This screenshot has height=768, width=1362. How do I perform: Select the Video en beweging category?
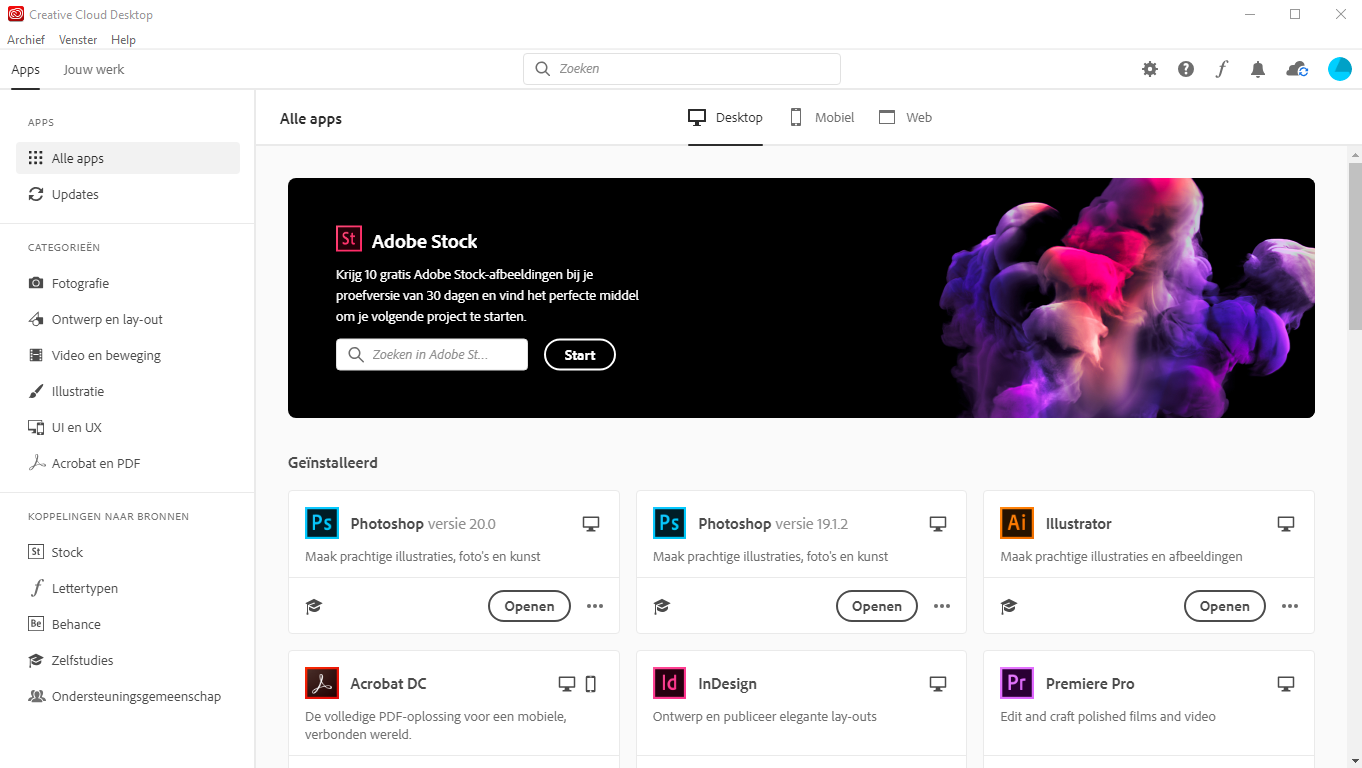tap(106, 355)
